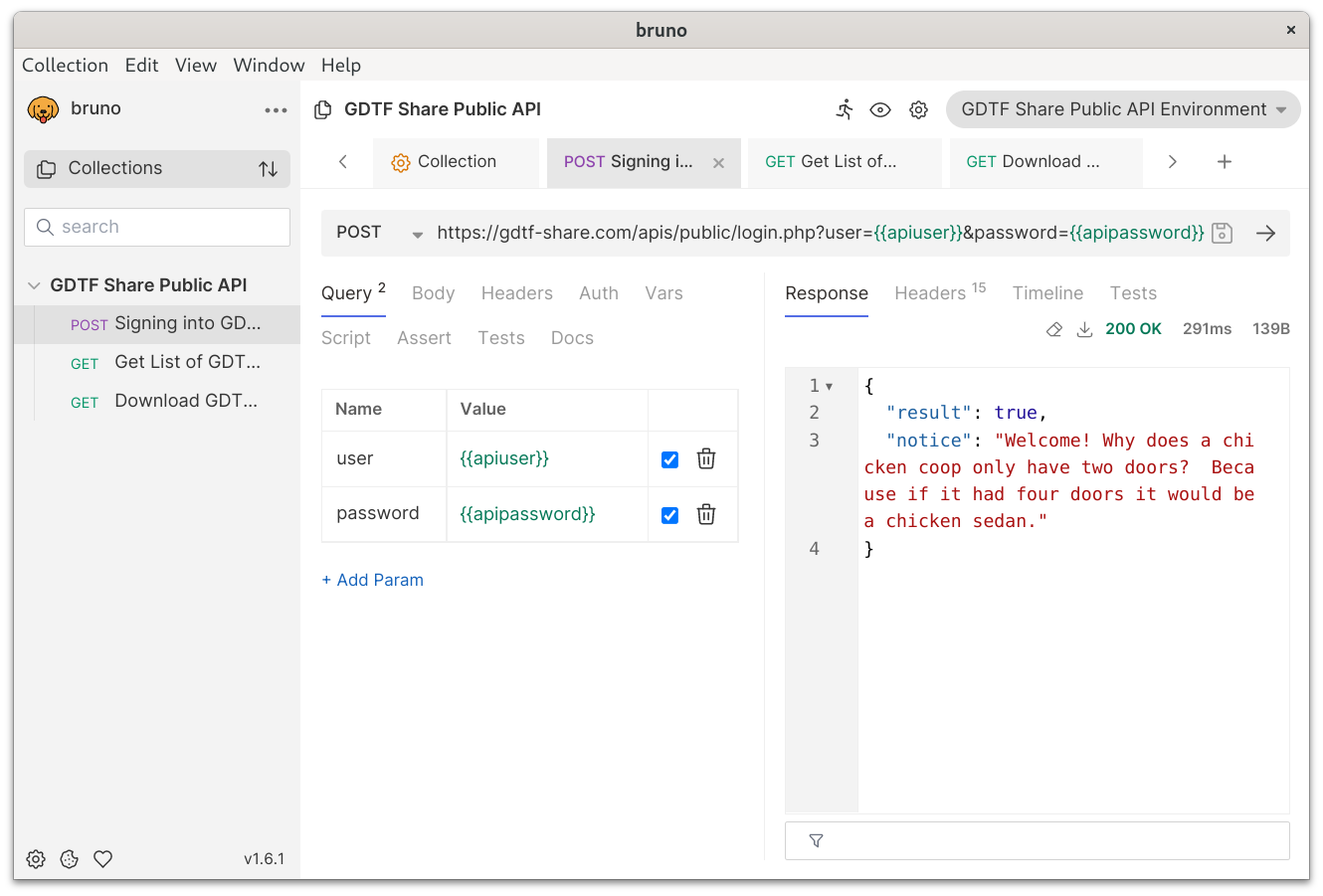Screen dimensions: 1323x896
Task: Click the Collections header button
Action: tap(157, 169)
